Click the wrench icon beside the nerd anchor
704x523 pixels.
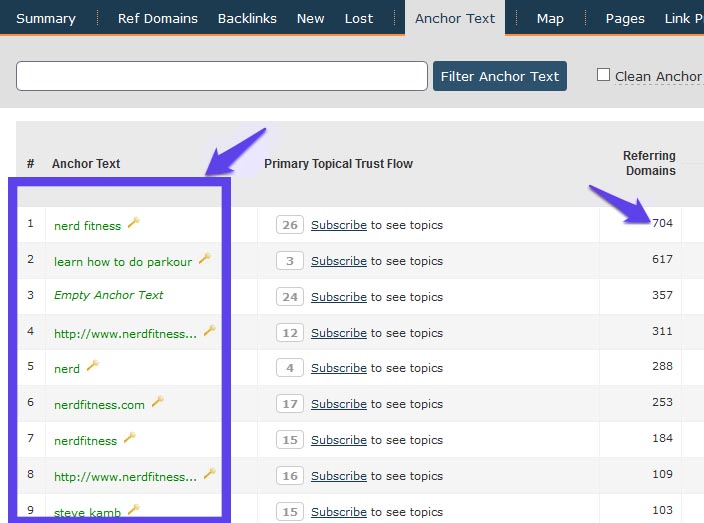pos(92,366)
